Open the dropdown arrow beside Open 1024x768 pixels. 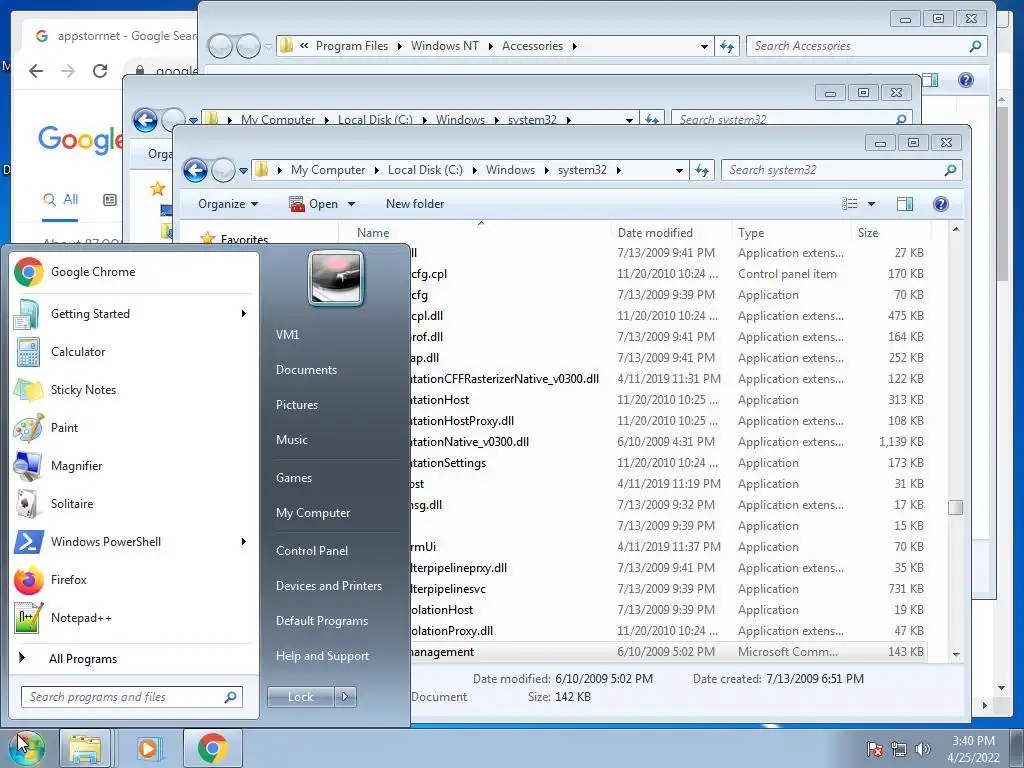click(x=351, y=204)
